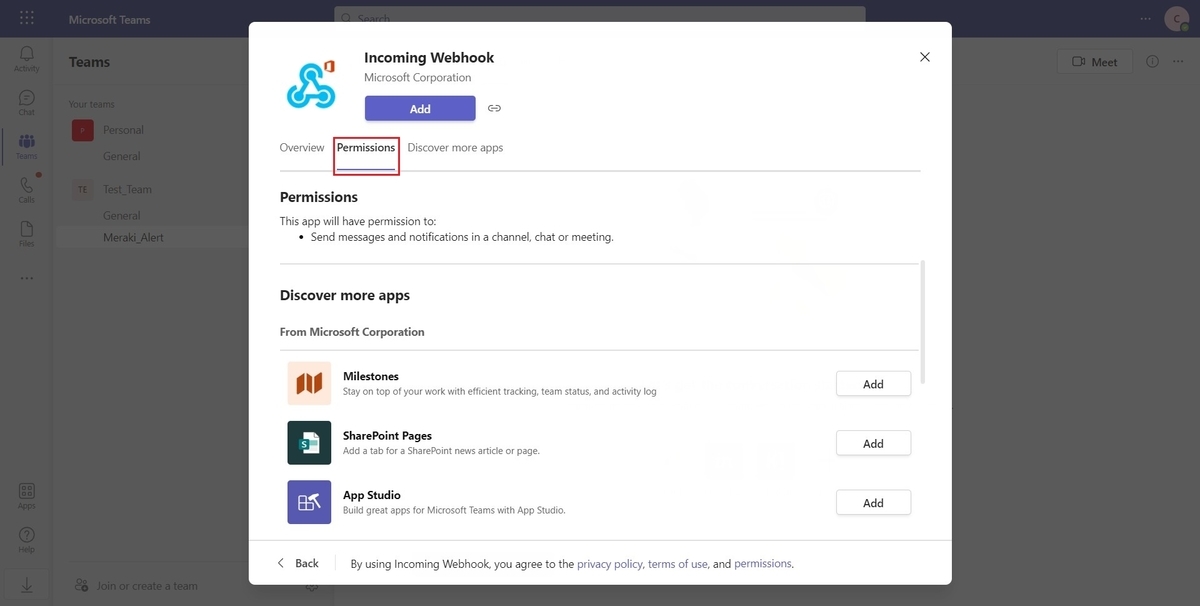Screen dimensions: 1200x606
Task: Add the Incoming Webhook app
Action: (x=420, y=108)
